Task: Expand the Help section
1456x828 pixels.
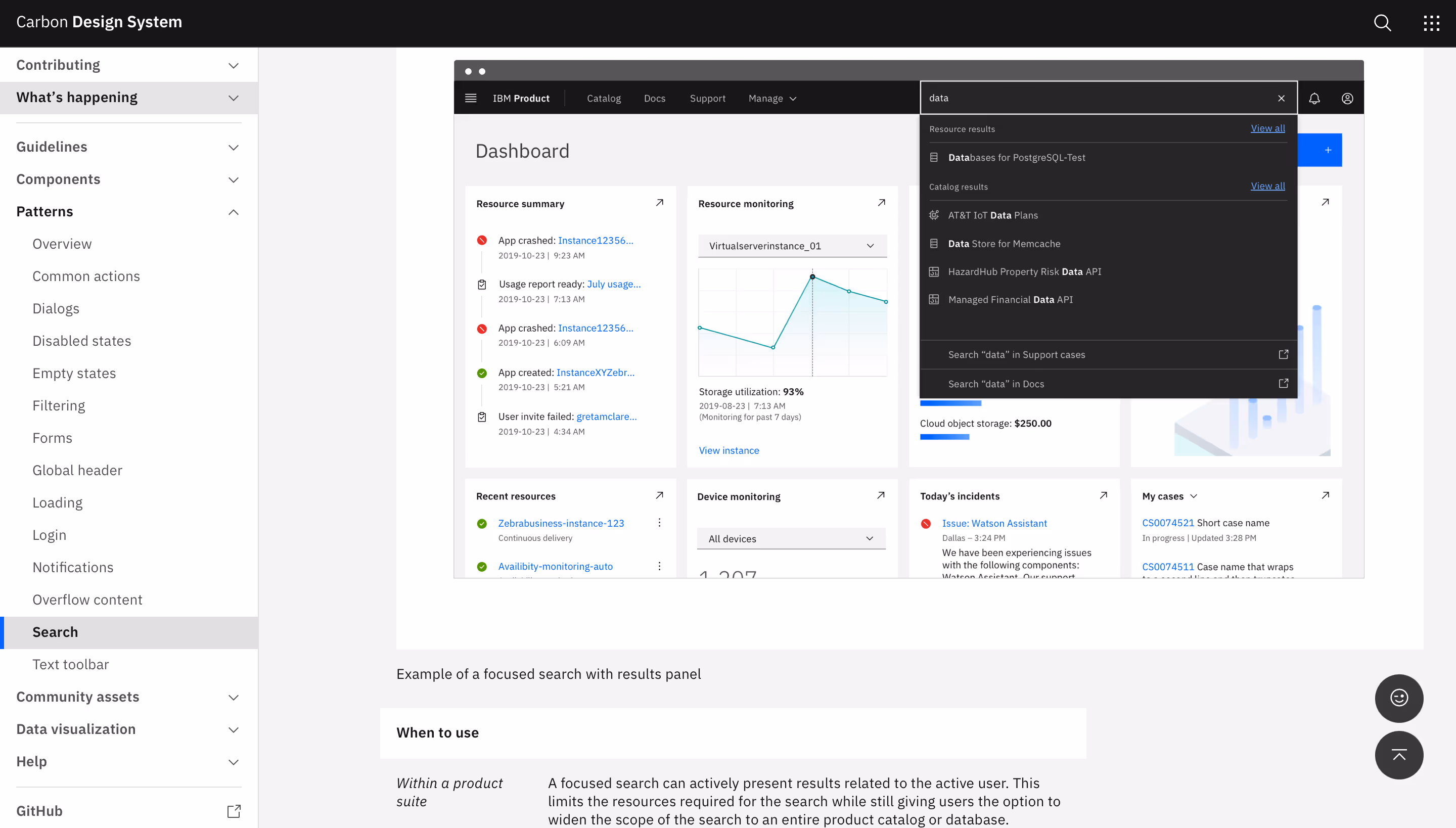Action: (x=128, y=761)
